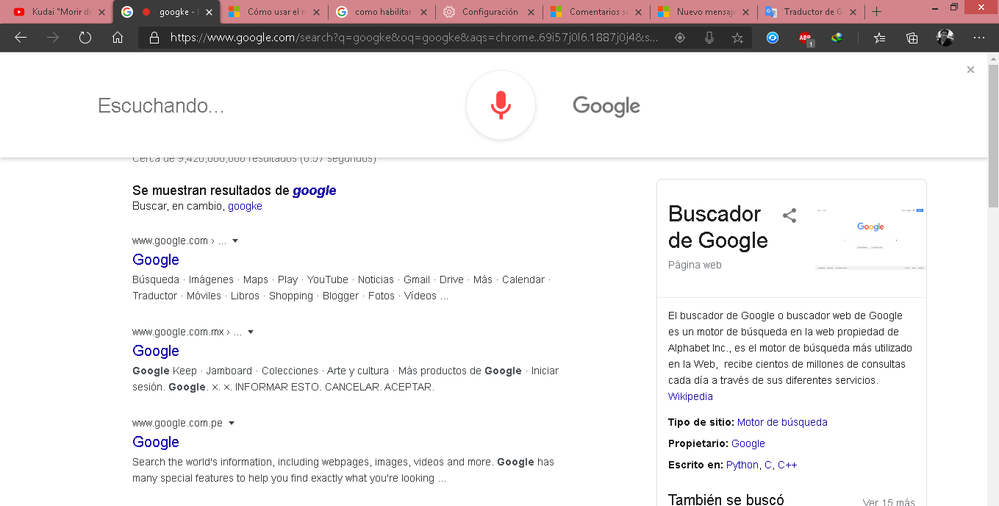Screen dimensions: 999x506
Task: Add this page to favorites with star
Action: tap(738, 38)
